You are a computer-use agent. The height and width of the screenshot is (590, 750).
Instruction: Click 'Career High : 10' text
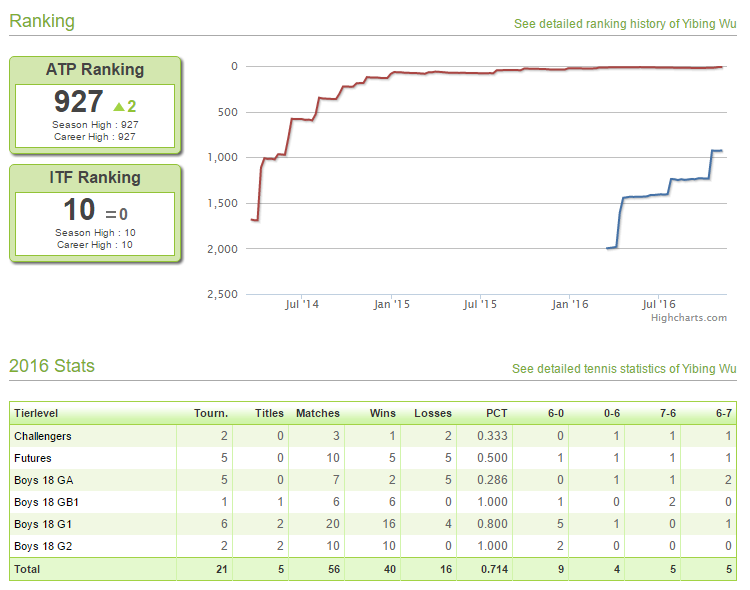point(95,245)
